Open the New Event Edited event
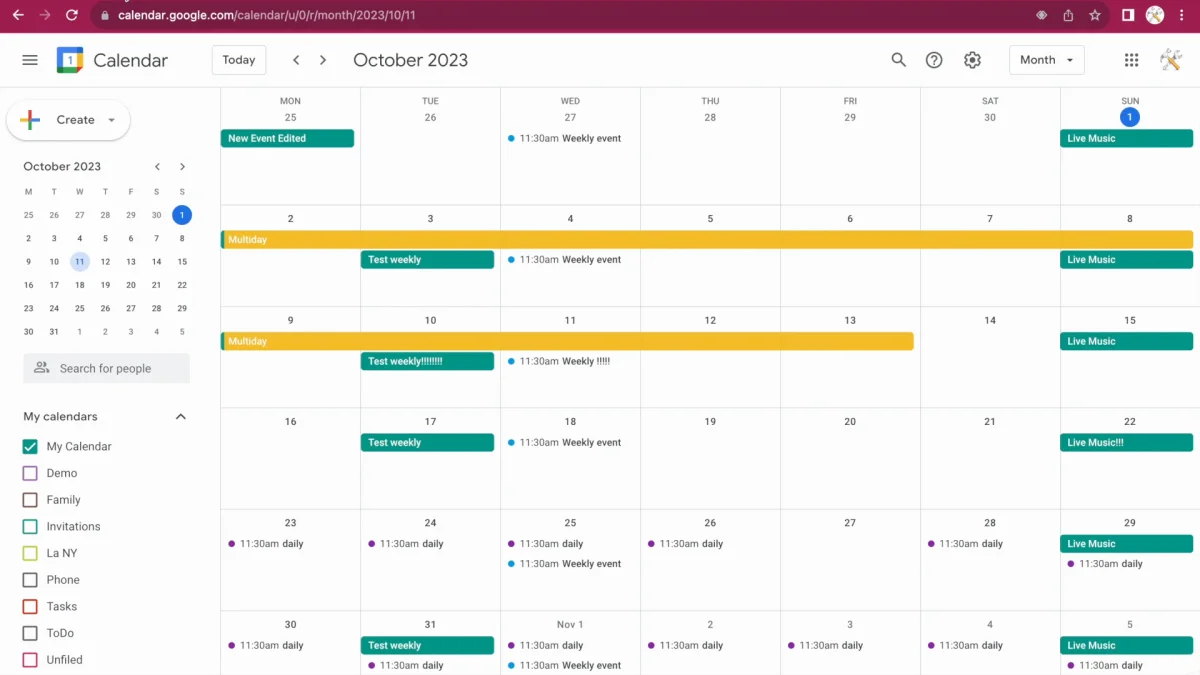Screen dimensions: 1200x675 287,138
